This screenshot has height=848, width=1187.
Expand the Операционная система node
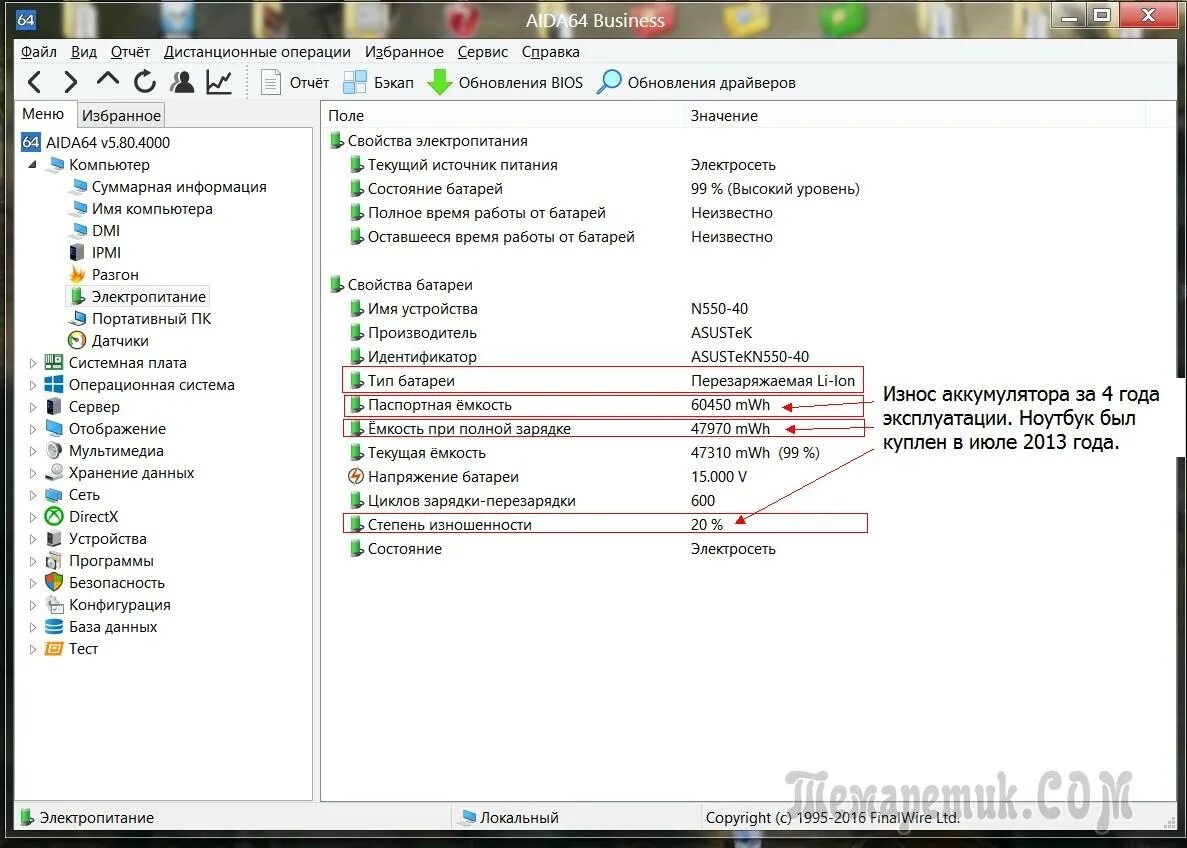(x=33, y=385)
